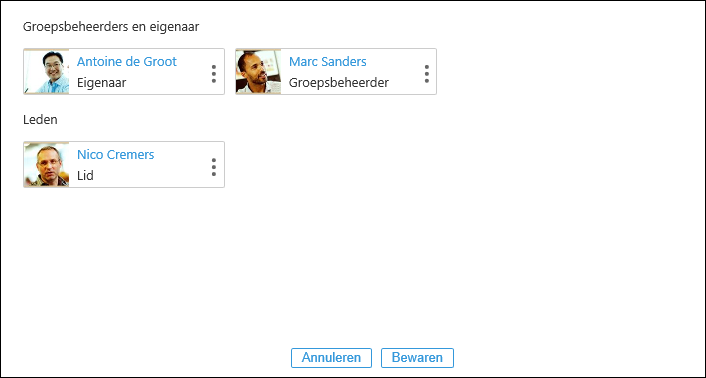Image resolution: width=706 pixels, height=378 pixels.
Task: Click the Lid role label under Nico Cremers
Action: 86,176
